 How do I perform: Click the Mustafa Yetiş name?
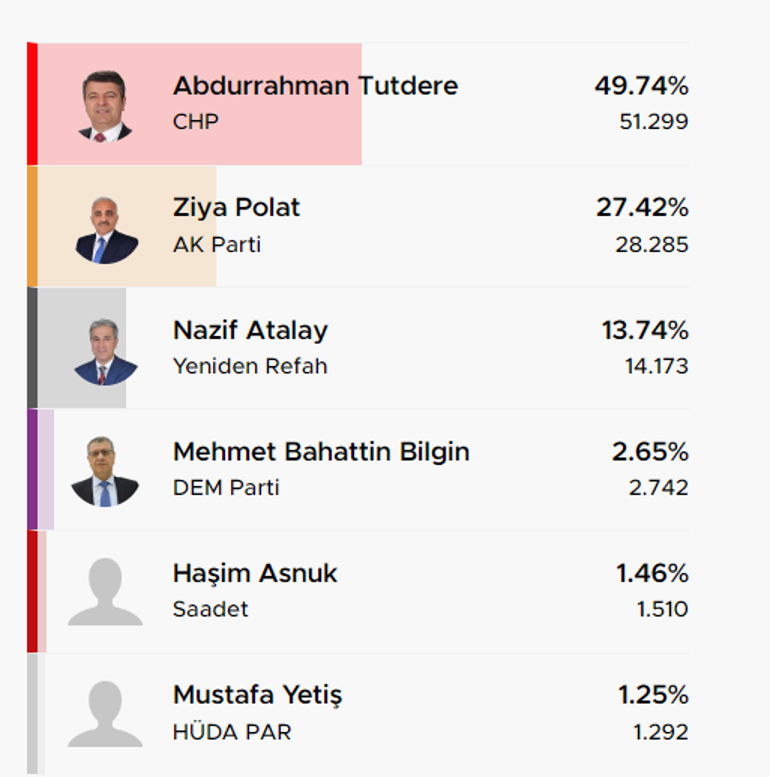(x=258, y=696)
